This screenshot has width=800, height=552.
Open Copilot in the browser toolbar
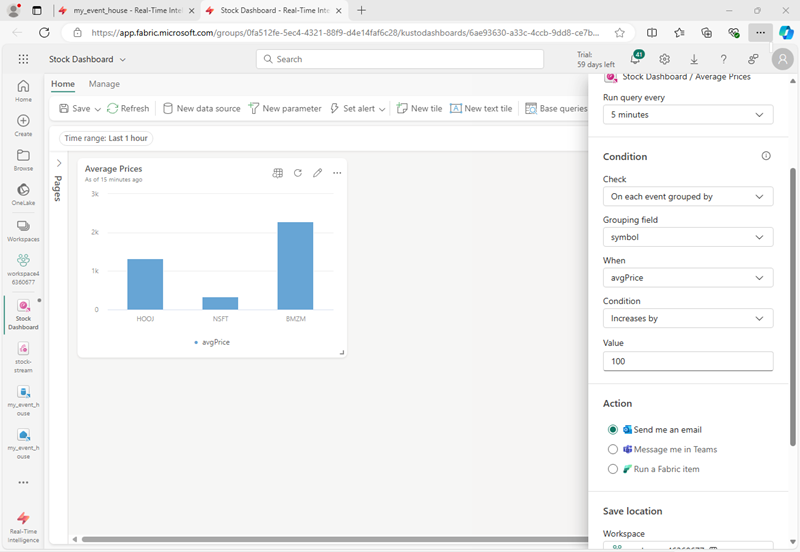(786, 33)
